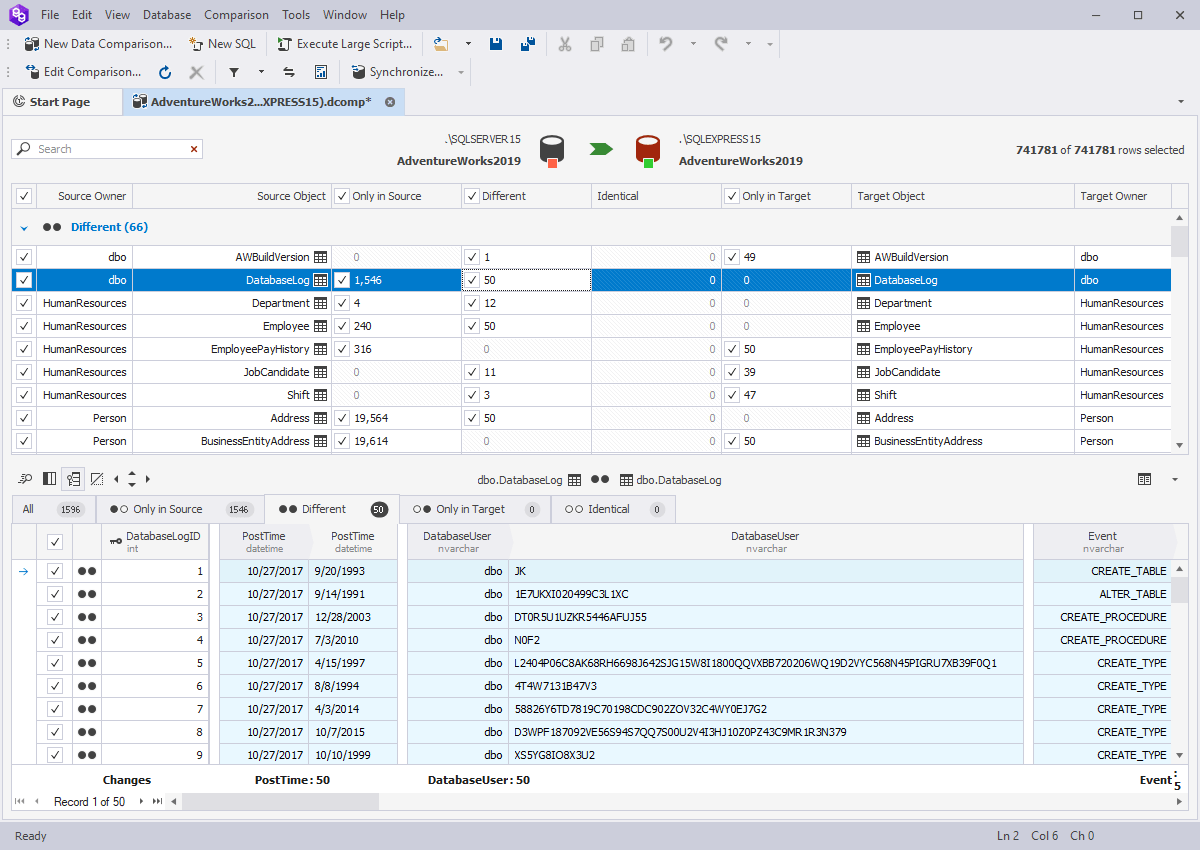Click the Cut scissors icon
This screenshot has width=1200, height=850.
point(565,44)
